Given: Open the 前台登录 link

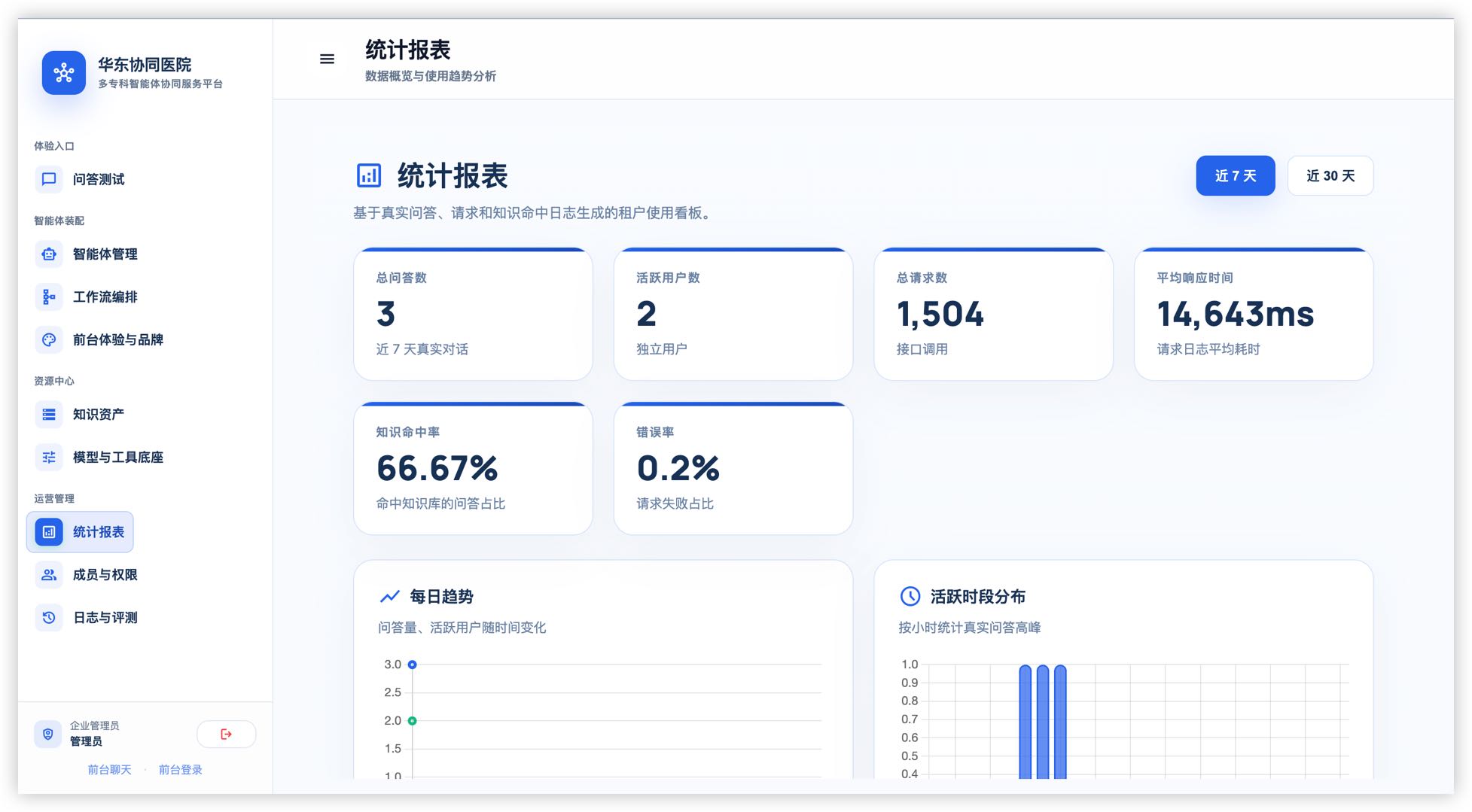Looking at the screenshot, I should pos(181,770).
